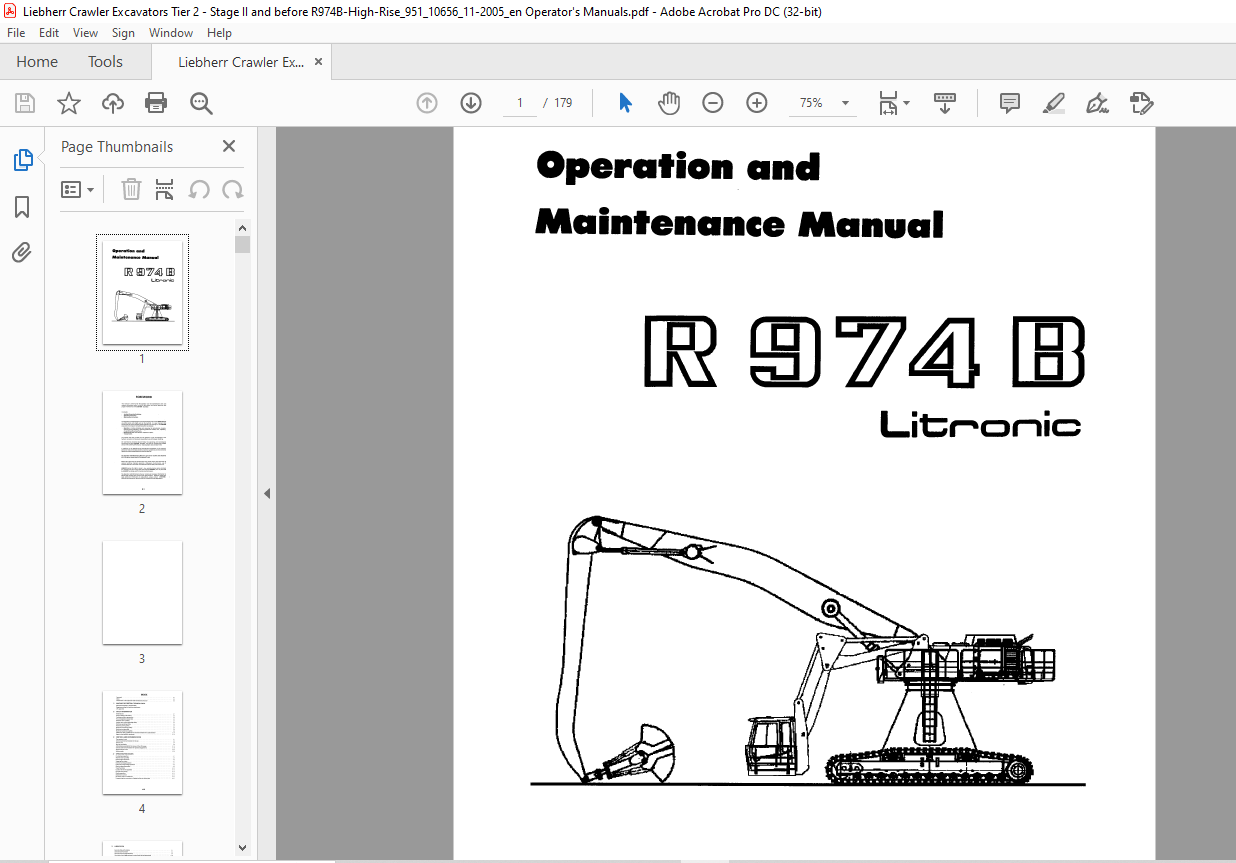Select page 1 thumbnail
The image size is (1236, 863).
[142, 292]
